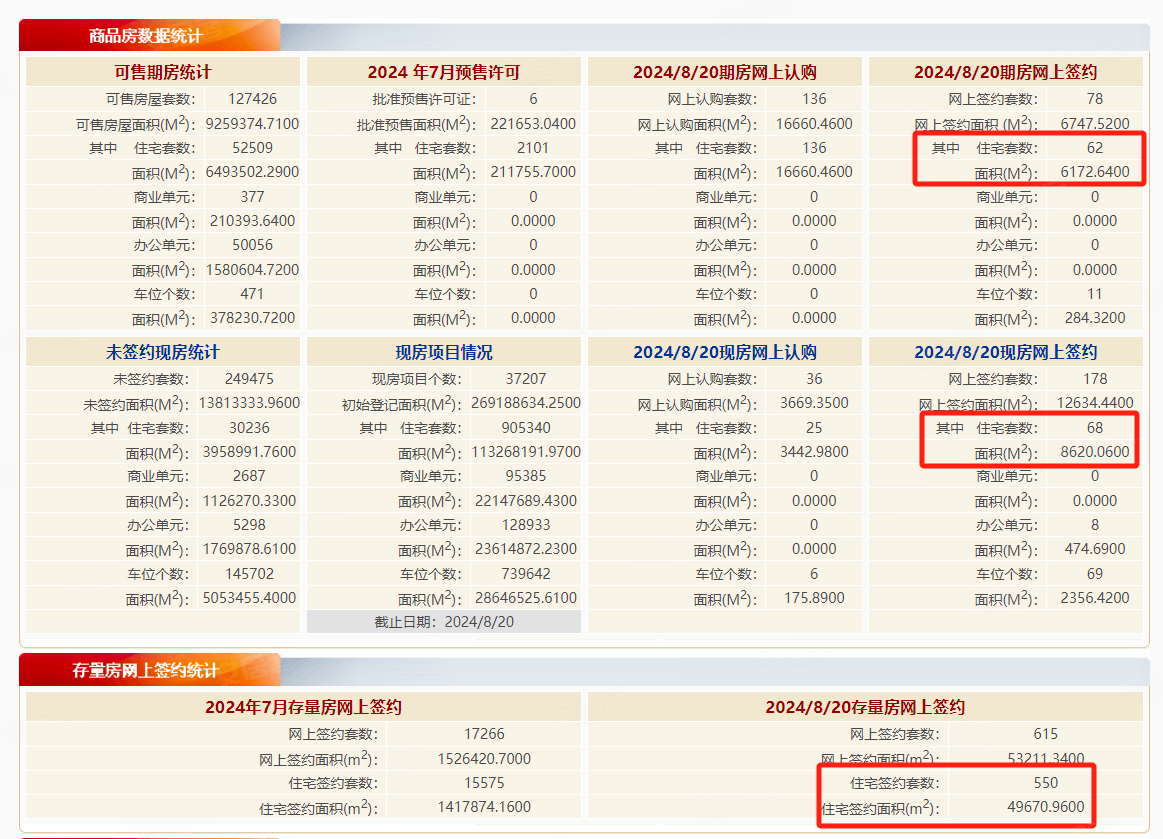
Task: Click the 现房项目情况 heading
Action: coord(443,352)
